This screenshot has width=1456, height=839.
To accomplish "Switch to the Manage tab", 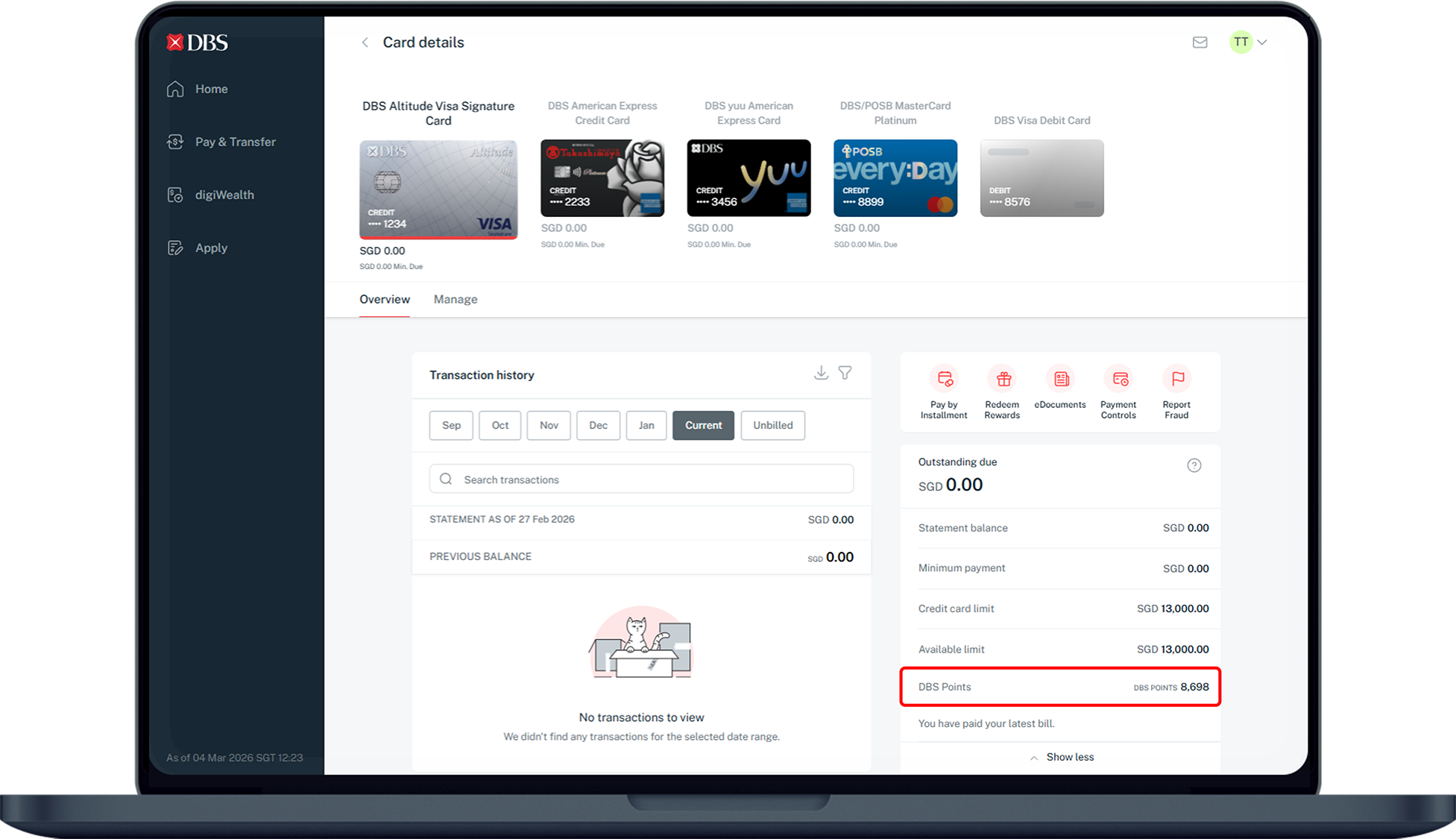I will pyautogui.click(x=456, y=299).
